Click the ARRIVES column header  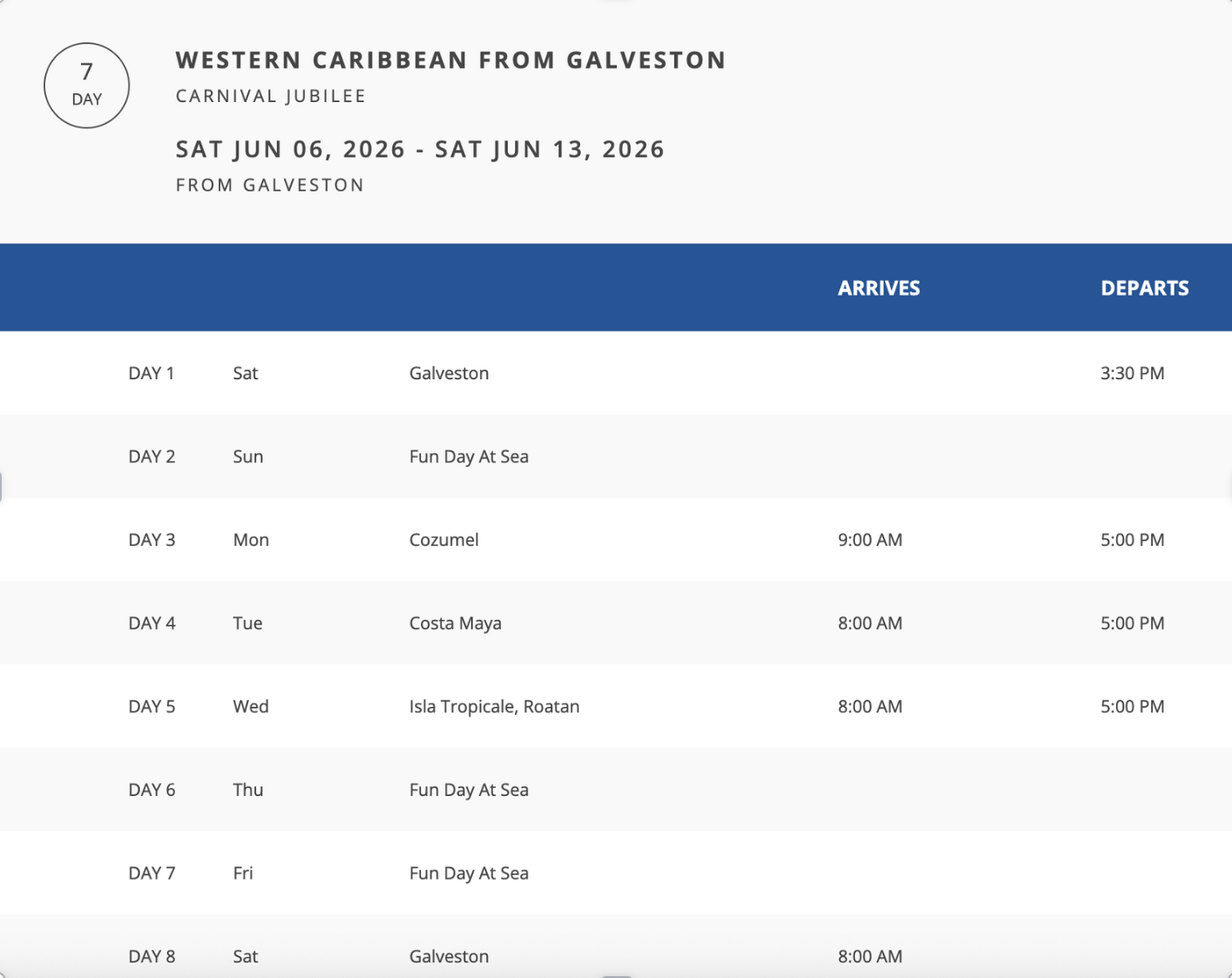[x=878, y=289]
